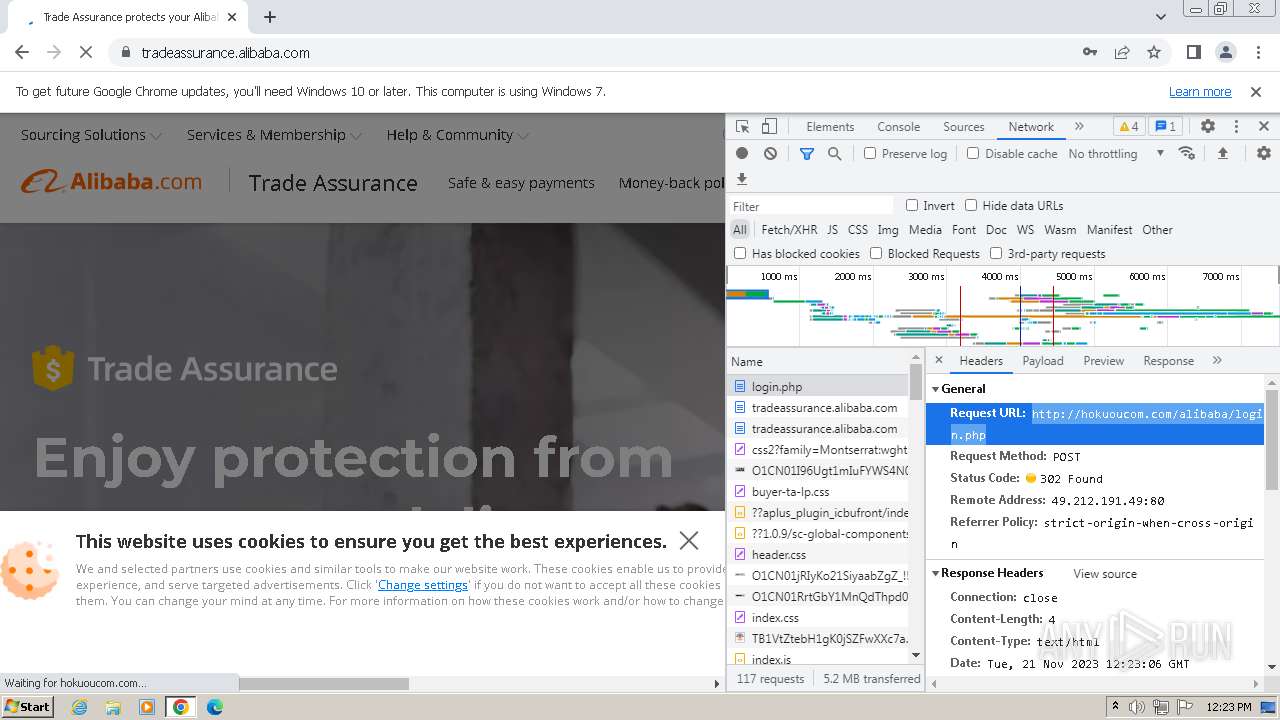1280x720 pixels.
Task: Collapse the General section
Action: pos(937,389)
